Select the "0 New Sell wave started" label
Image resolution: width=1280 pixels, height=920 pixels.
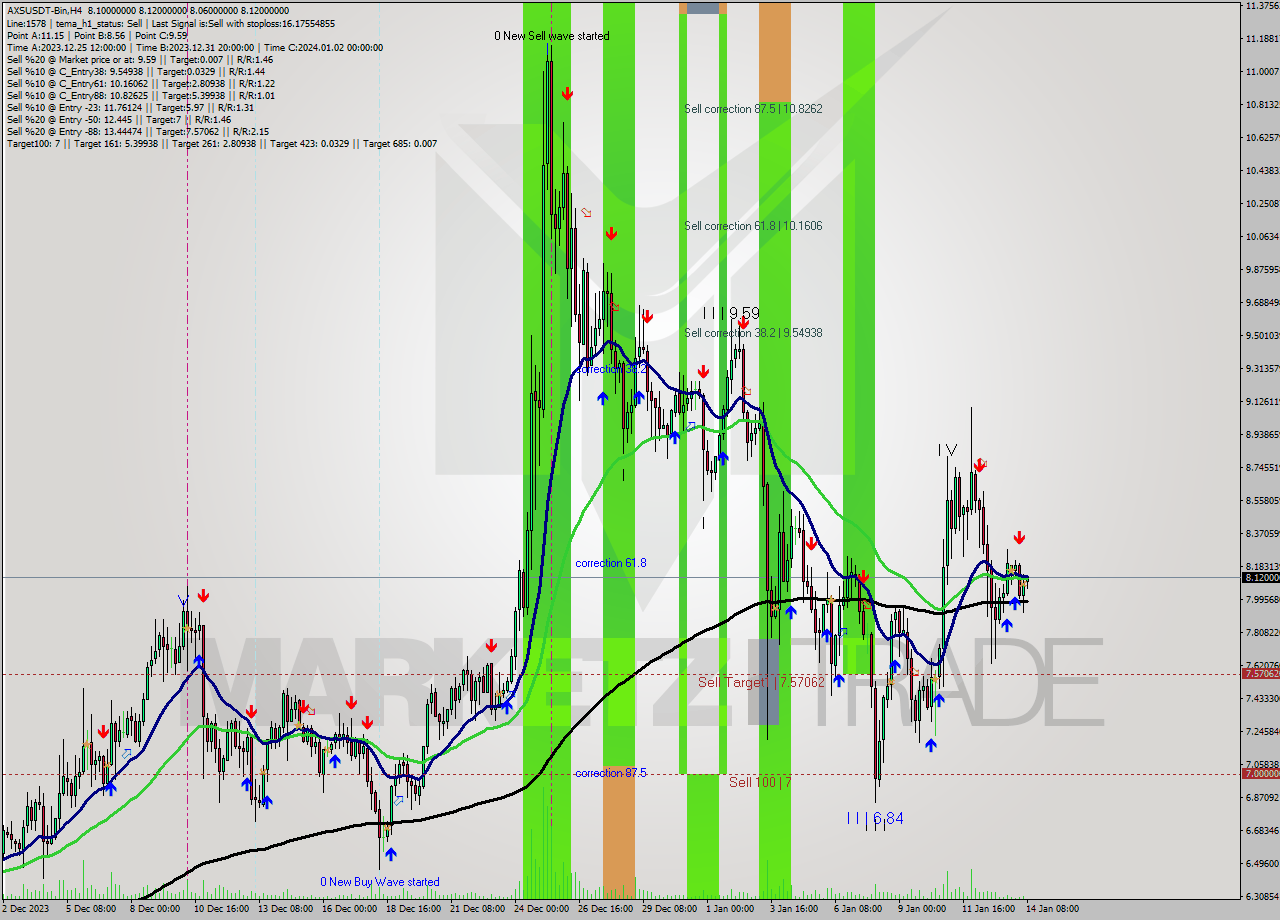pyautogui.click(x=552, y=36)
